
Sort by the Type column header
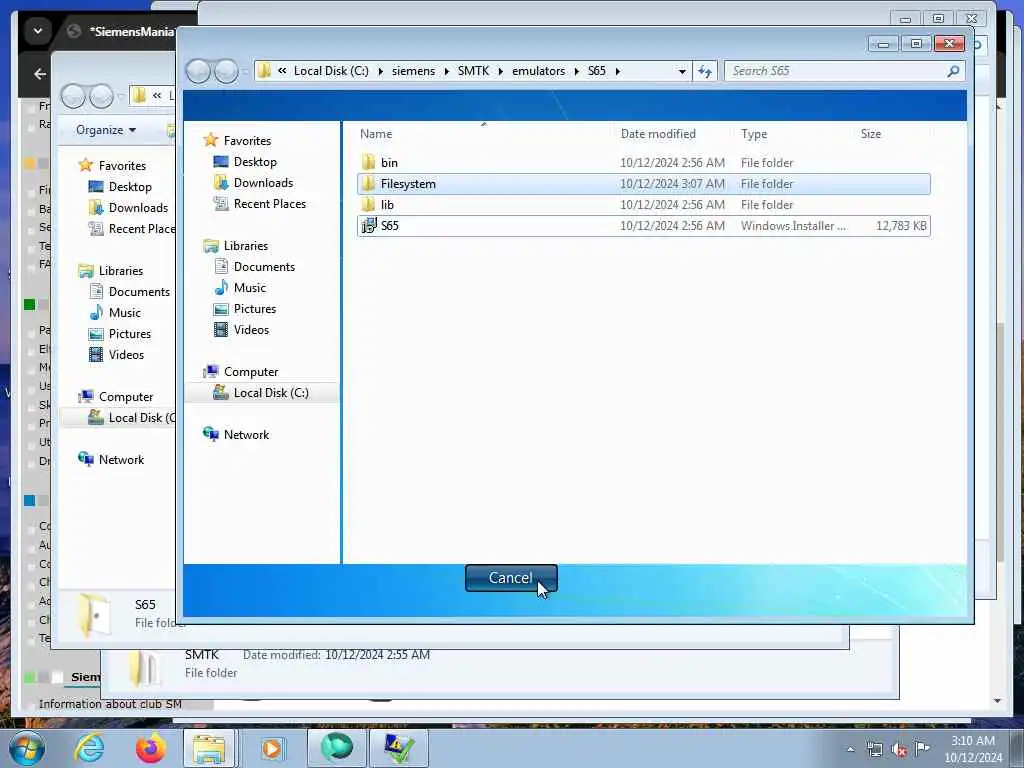coord(754,134)
